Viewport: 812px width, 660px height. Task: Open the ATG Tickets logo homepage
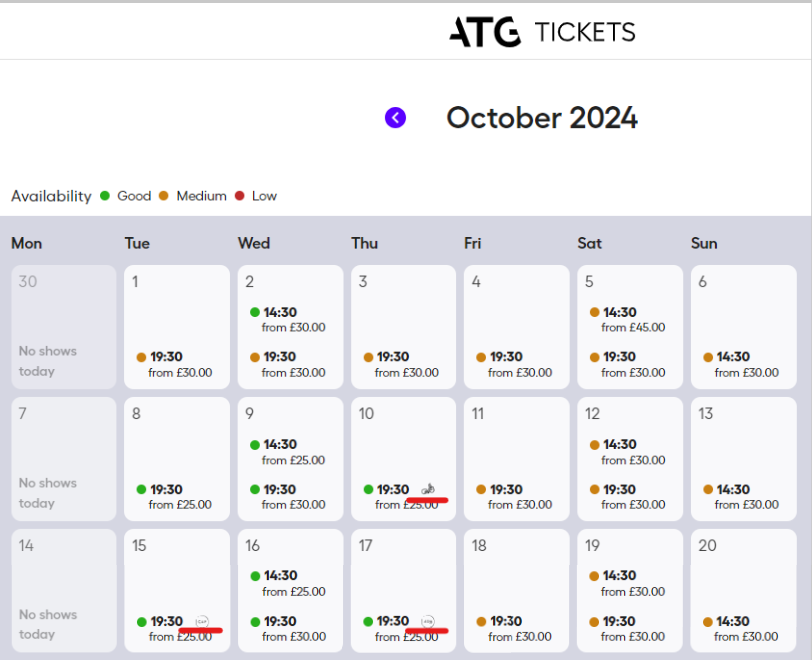[x=542, y=32]
